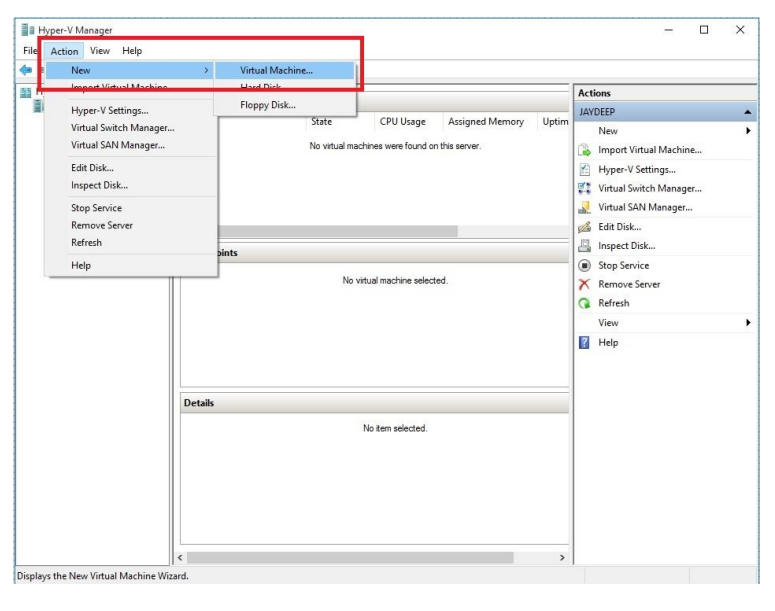Image resolution: width=775 pixels, height=611 pixels.
Task: Collapse the JAYDEEP actions section
Action: pyautogui.click(x=748, y=112)
